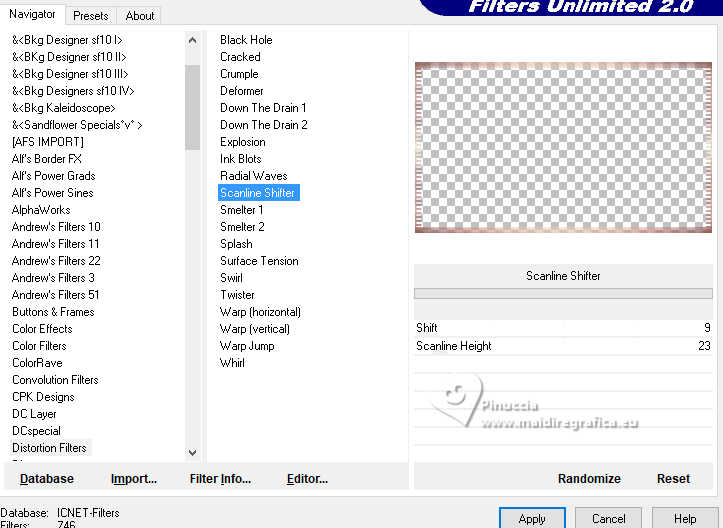
Task: Select &<Bkg Designer sf10 I> category
Action: point(67,40)
